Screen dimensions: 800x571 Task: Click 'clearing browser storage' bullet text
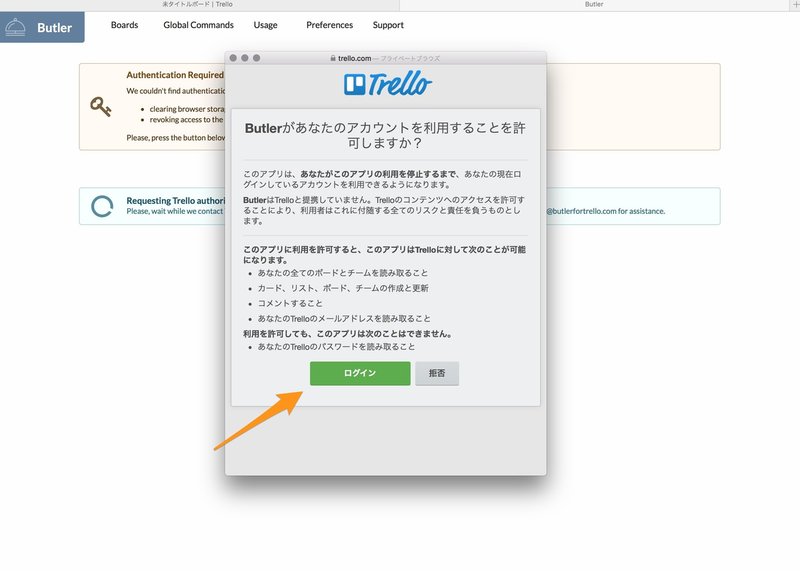[187, 109]
